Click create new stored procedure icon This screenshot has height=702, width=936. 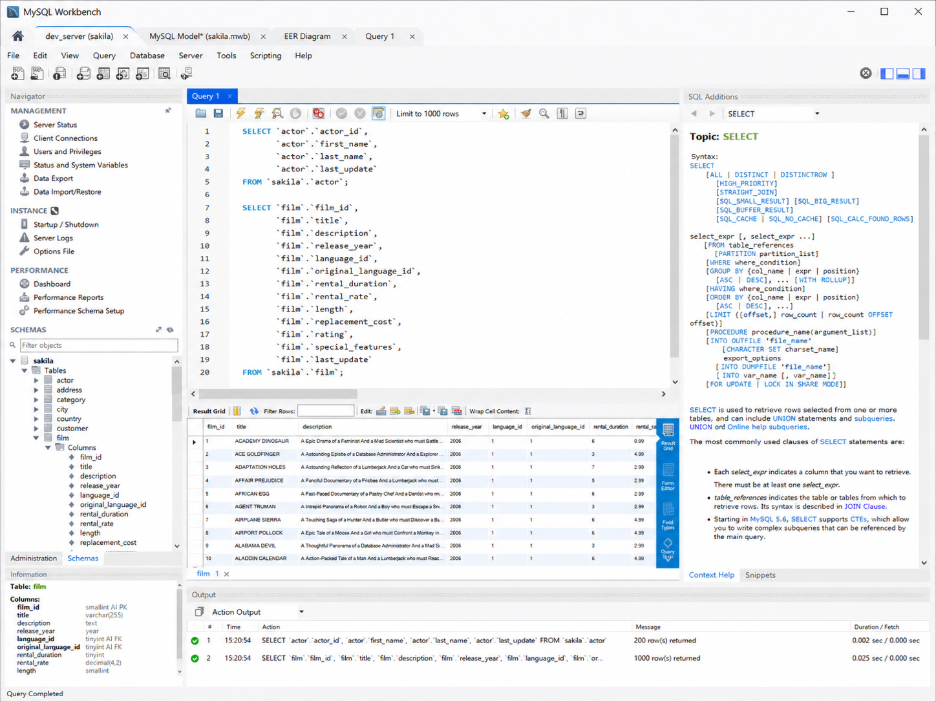tap(143, 73)
